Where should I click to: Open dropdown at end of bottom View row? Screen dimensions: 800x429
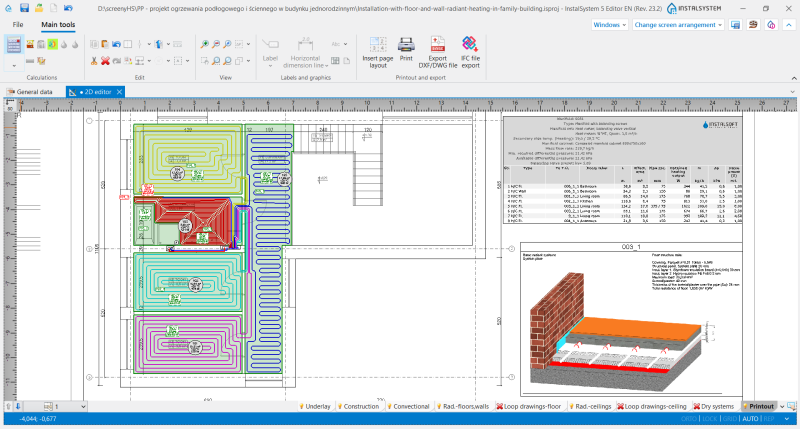click(x=248, y=61)
